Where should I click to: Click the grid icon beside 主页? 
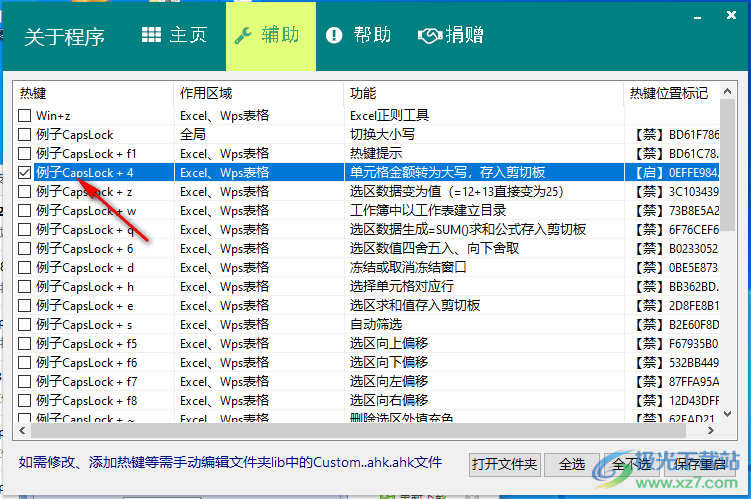click(151, 34)
